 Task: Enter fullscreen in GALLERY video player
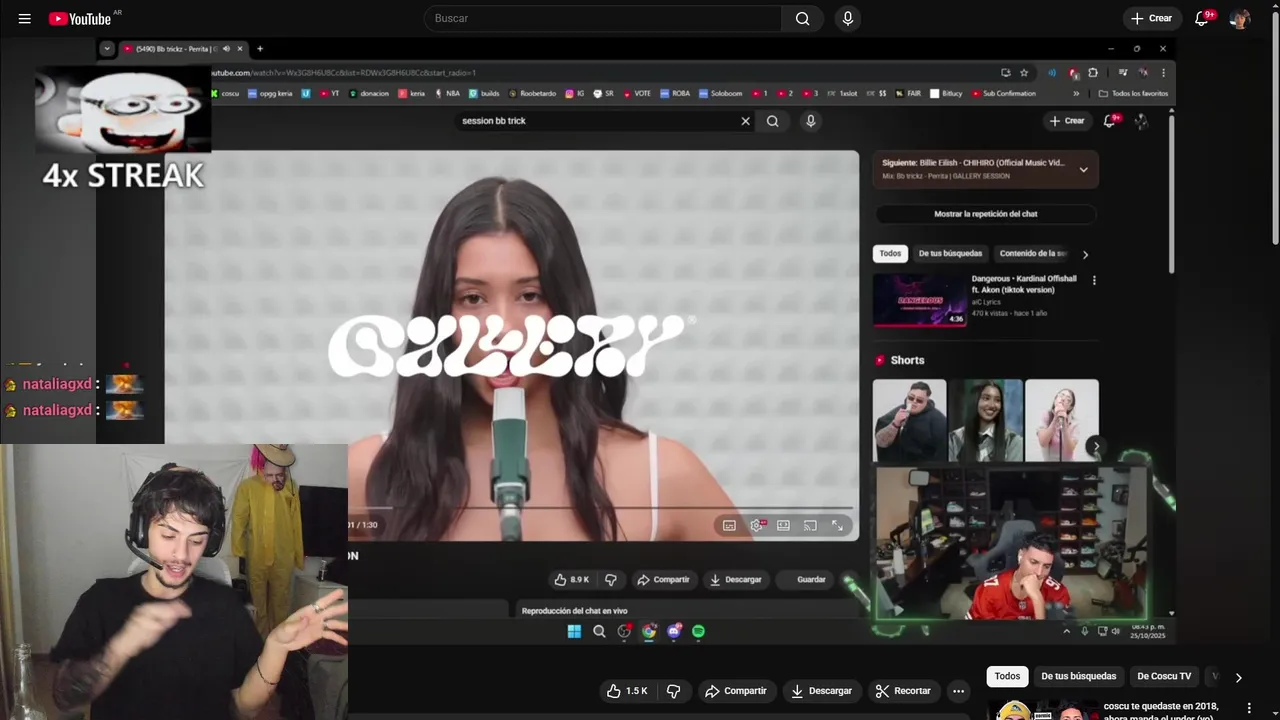[x=837, y=525]
